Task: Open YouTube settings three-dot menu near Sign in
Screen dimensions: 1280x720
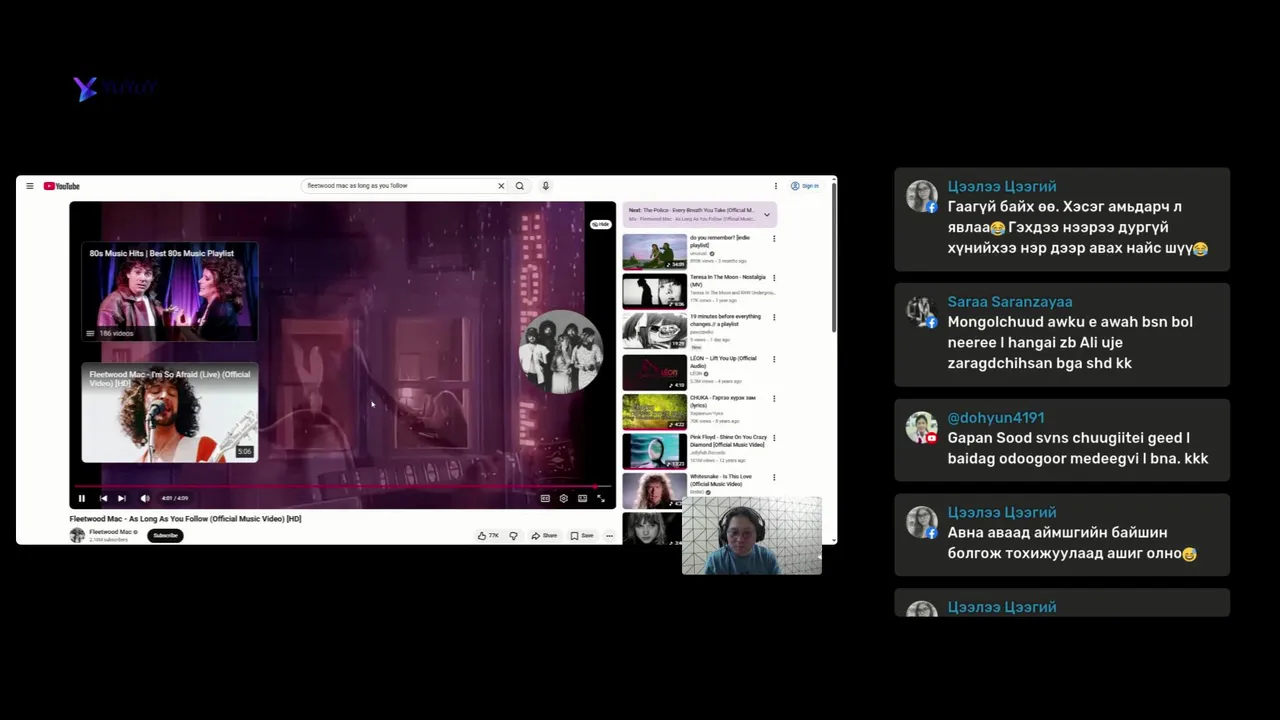Action: coord(775,186)
